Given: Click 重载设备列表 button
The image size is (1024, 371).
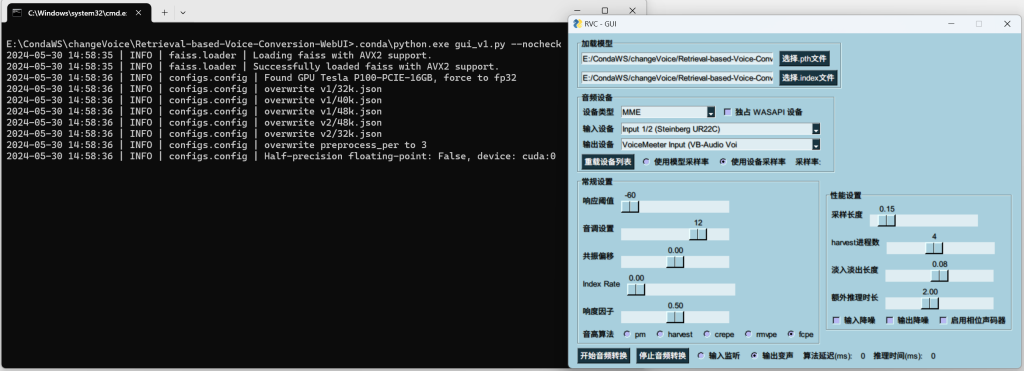Looking at the screenshot, I should click(607, 161).
